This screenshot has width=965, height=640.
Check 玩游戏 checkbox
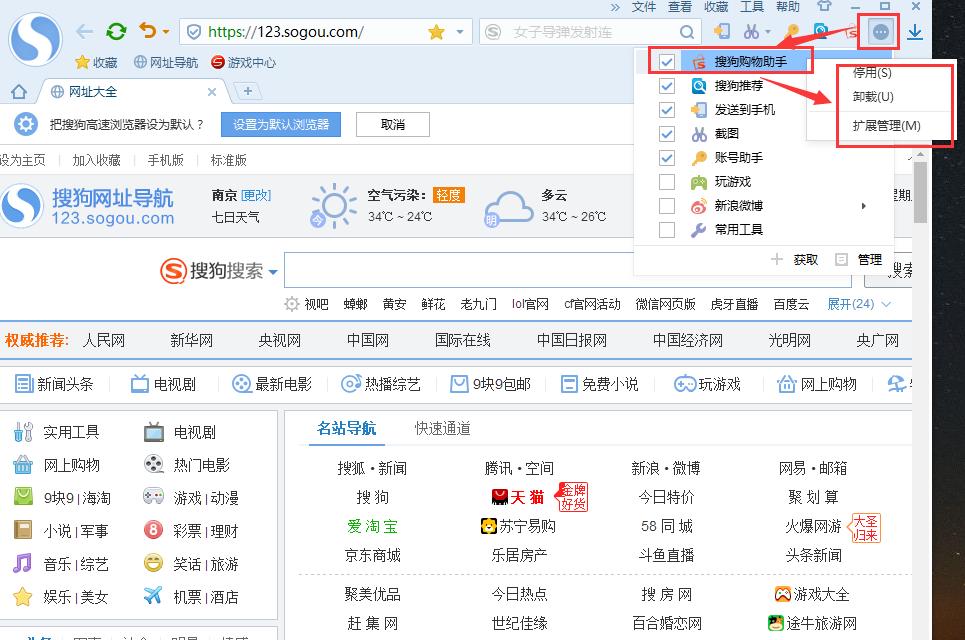point(667,182)
